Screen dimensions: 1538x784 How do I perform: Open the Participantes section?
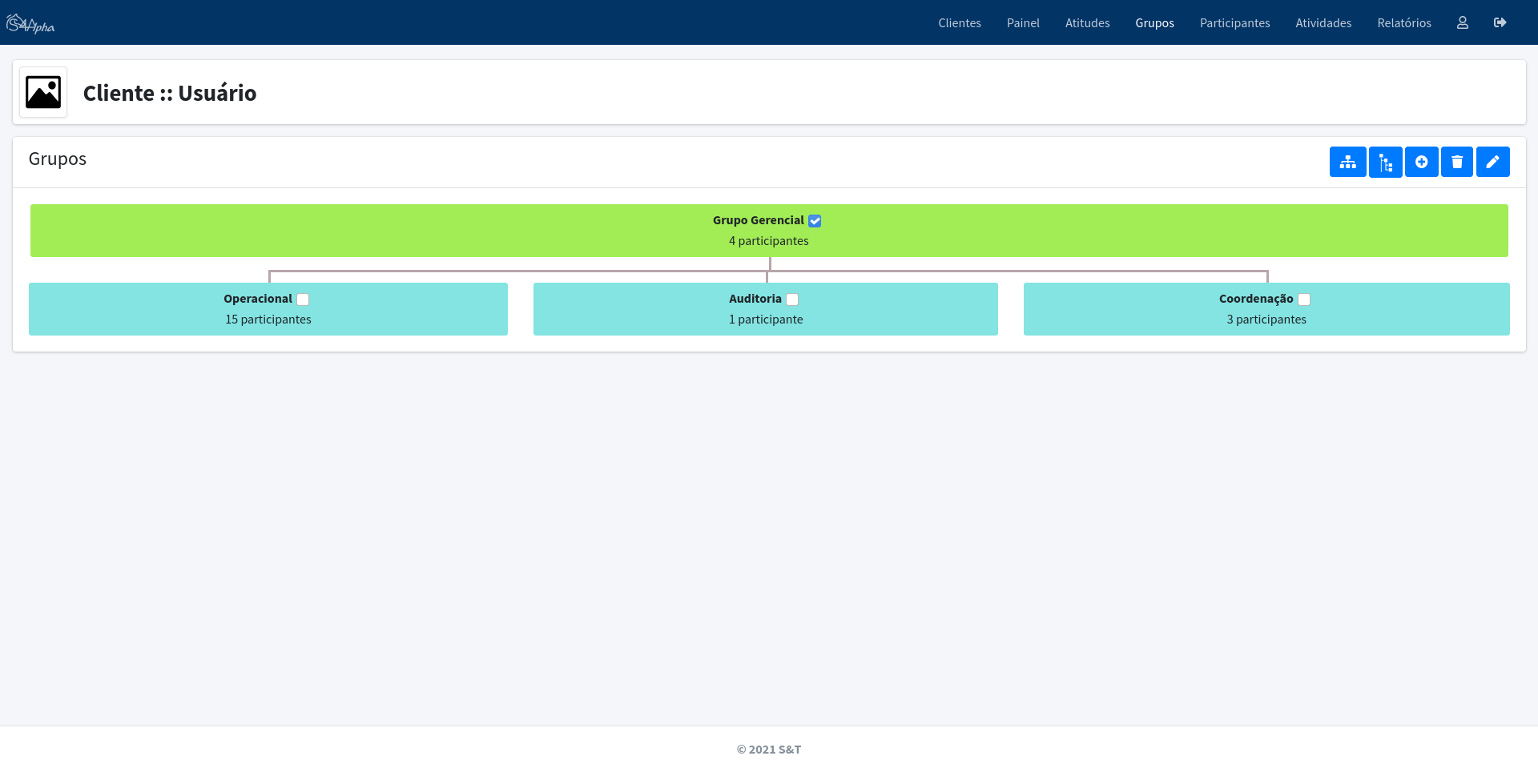[x=1234, y=23]
